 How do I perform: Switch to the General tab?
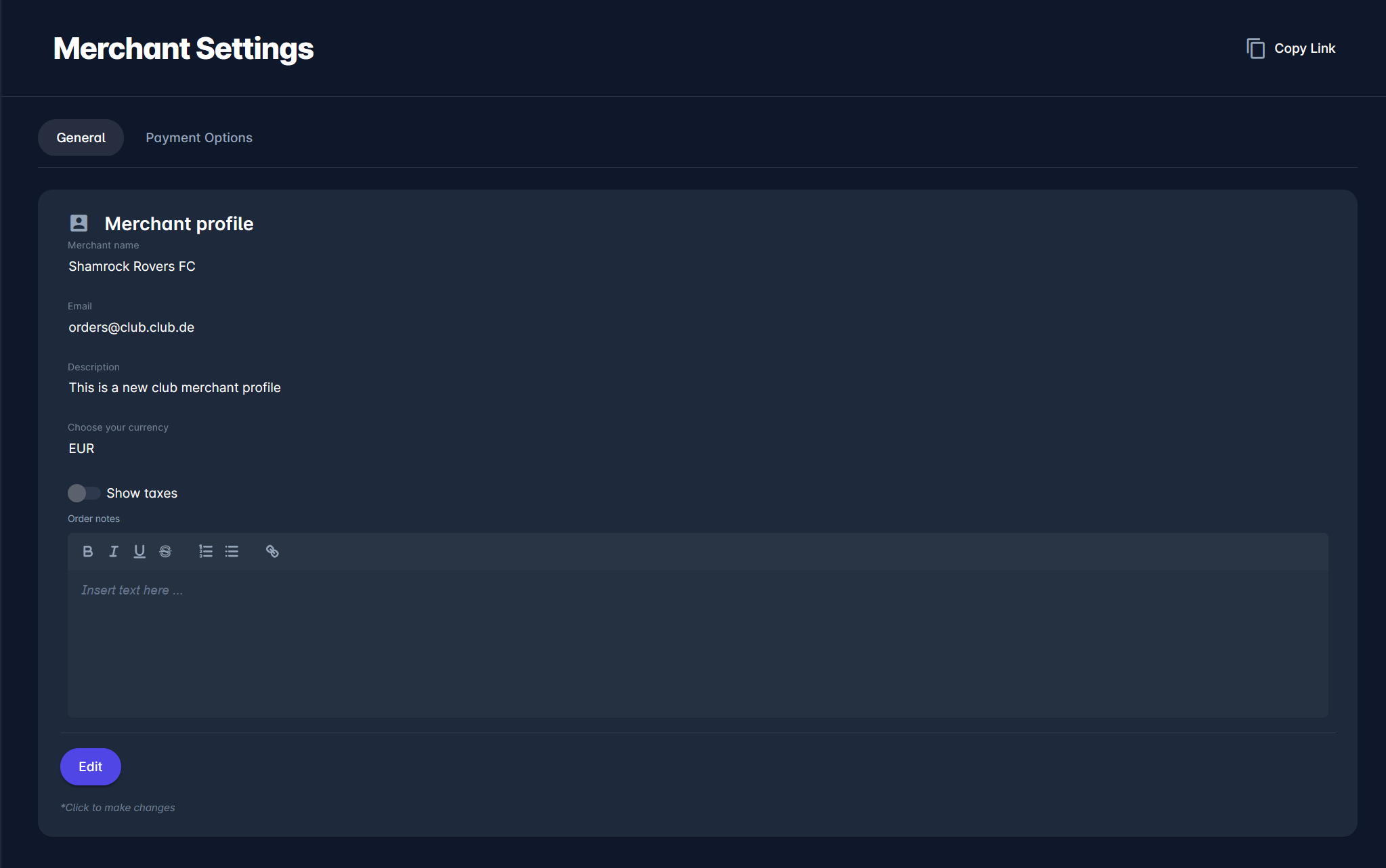point(81,137)
